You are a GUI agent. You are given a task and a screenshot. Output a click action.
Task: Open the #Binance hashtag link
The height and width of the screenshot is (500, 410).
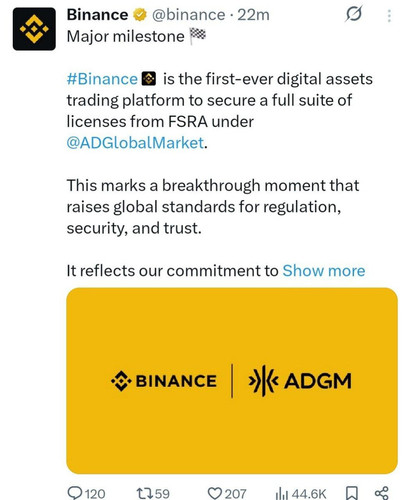coord(102,79)
